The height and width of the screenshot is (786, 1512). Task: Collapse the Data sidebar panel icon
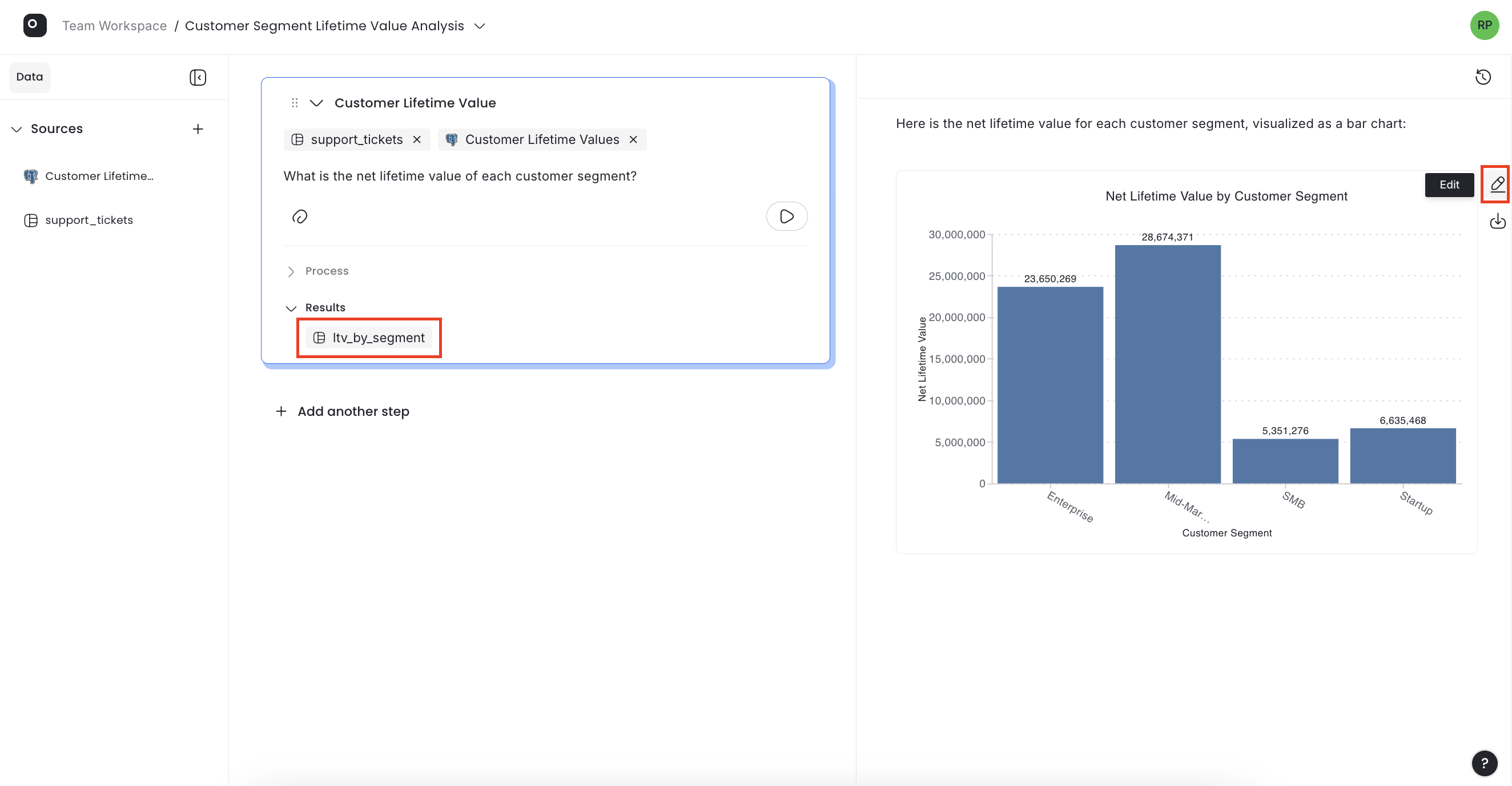(198, 78)
